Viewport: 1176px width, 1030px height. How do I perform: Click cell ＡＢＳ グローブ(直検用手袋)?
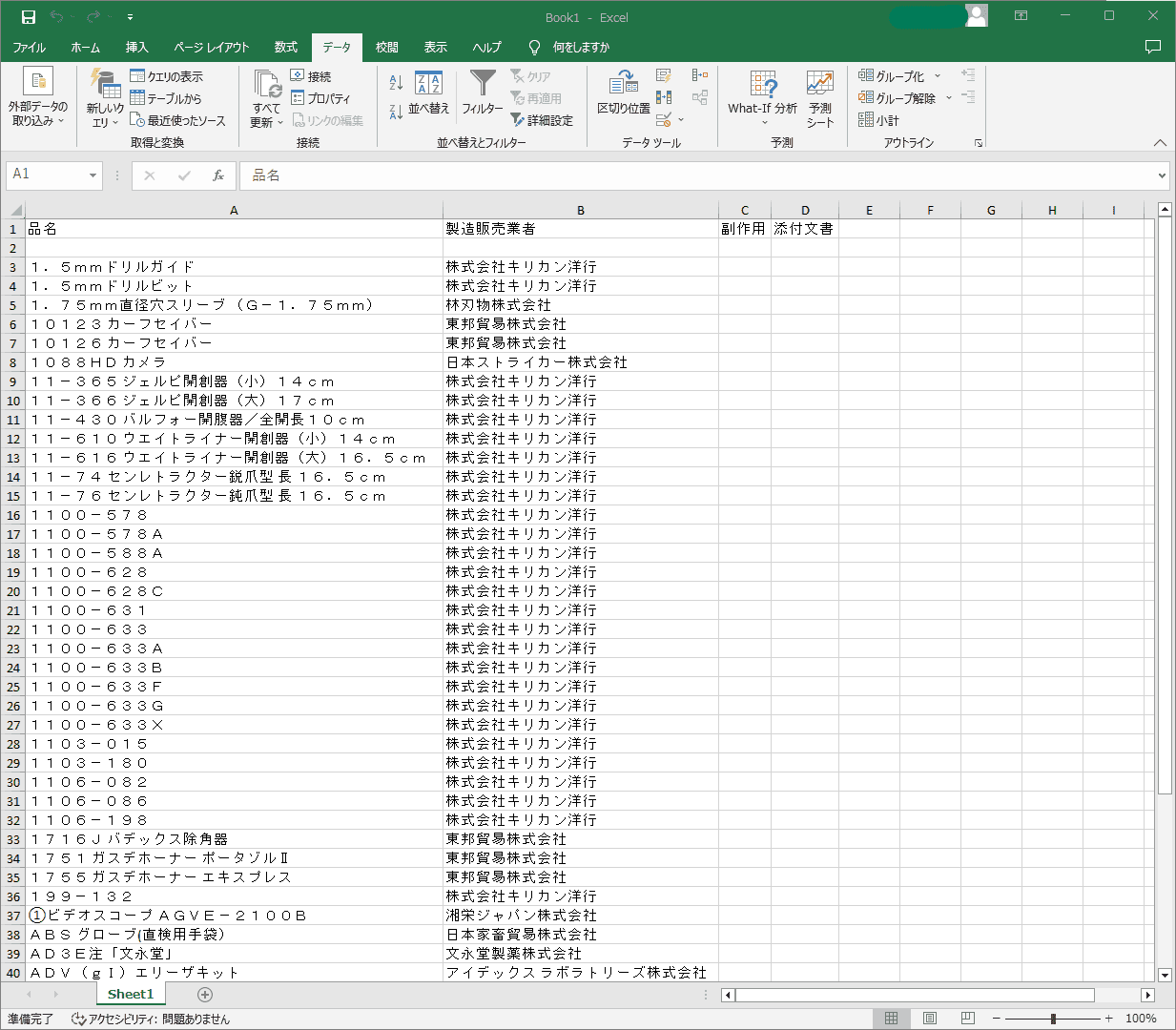pyautogui.click(x=234, y=935)
